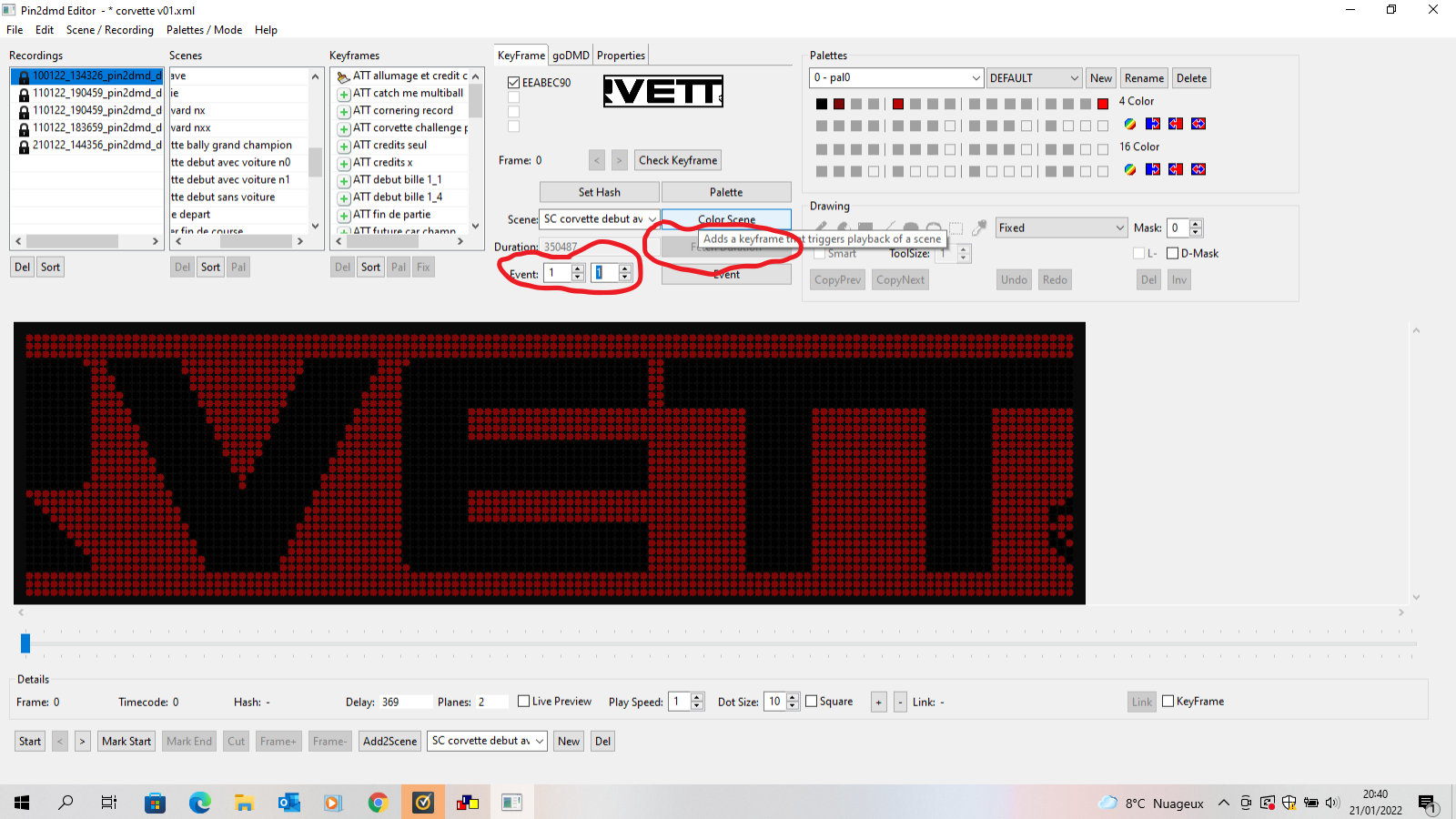Click the Mark Start button
This screenshot has width=1456, height=819.
click(126, 741)
